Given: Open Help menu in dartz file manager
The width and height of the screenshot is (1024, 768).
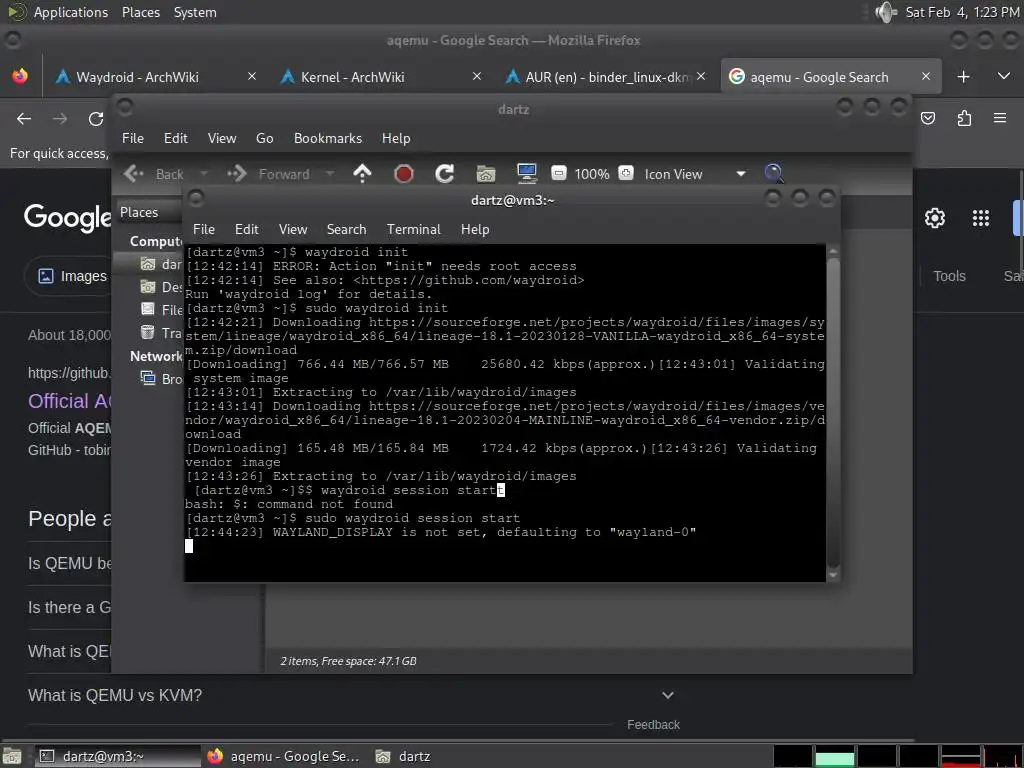Looking at the screenshot, I should point(396,138).
